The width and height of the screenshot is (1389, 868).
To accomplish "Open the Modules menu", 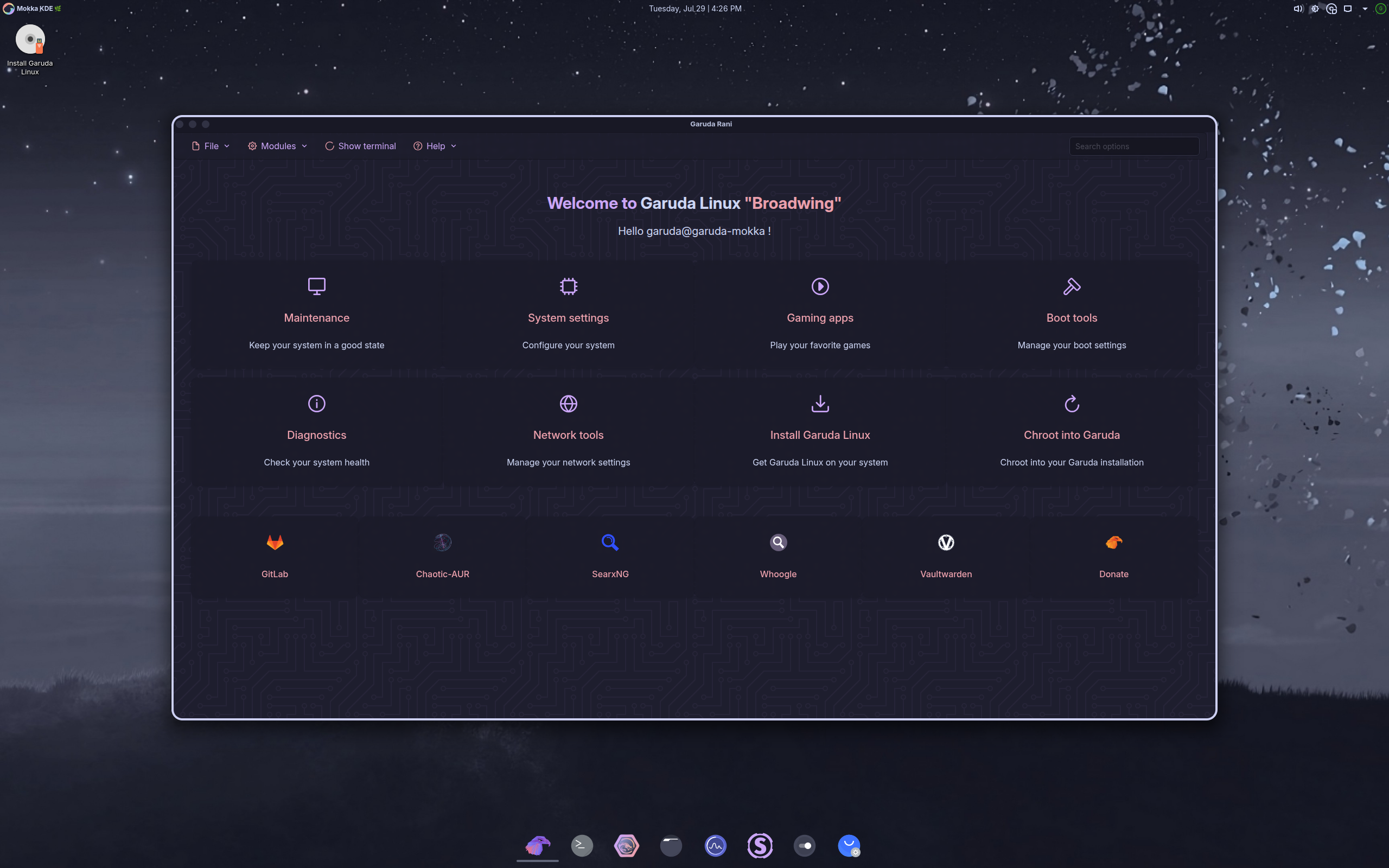I will [278, 146].
